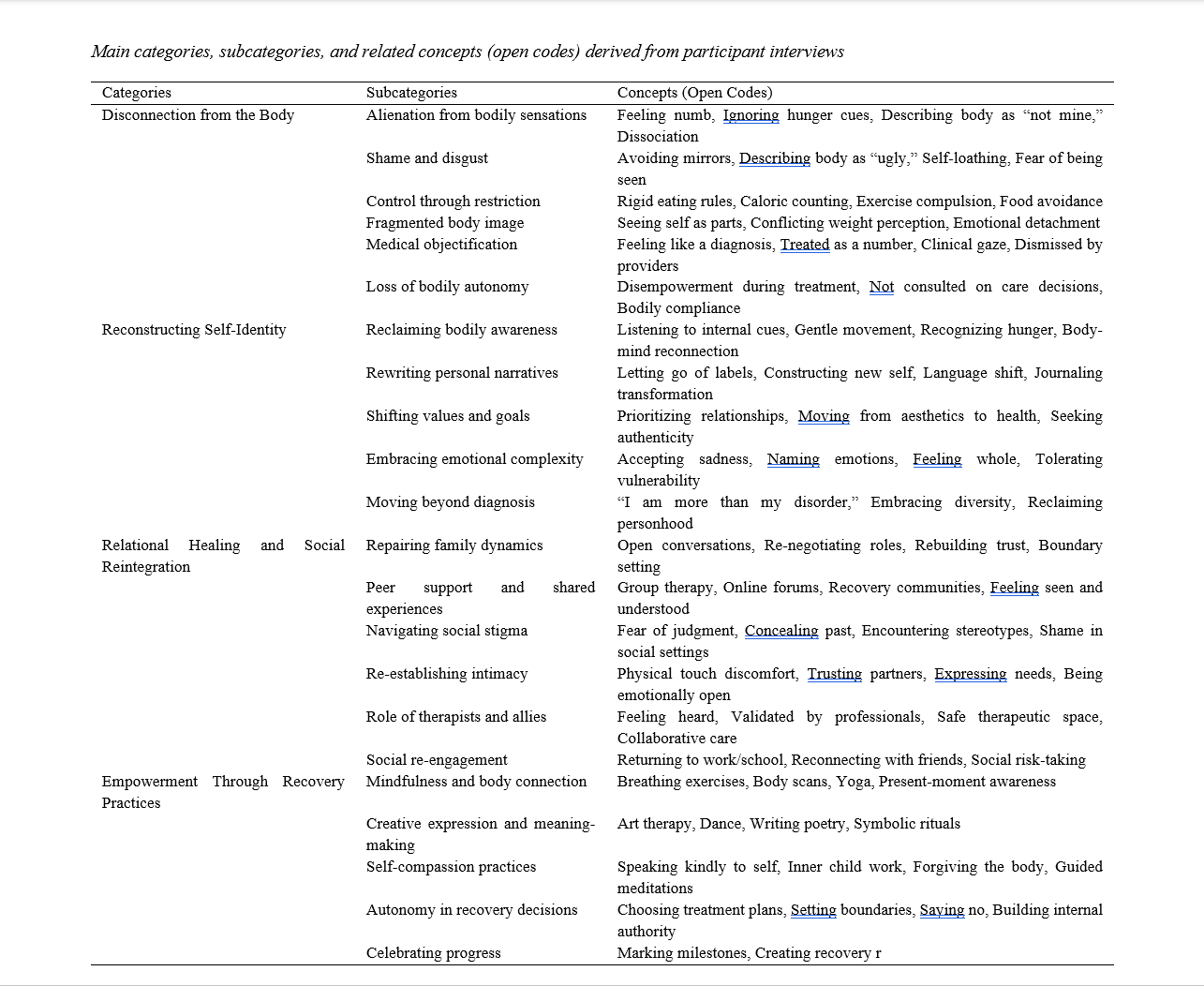This screenshot has height=986, width=1204.
Task: Click the "Subcategories" column header
Action: click(411, 93)
